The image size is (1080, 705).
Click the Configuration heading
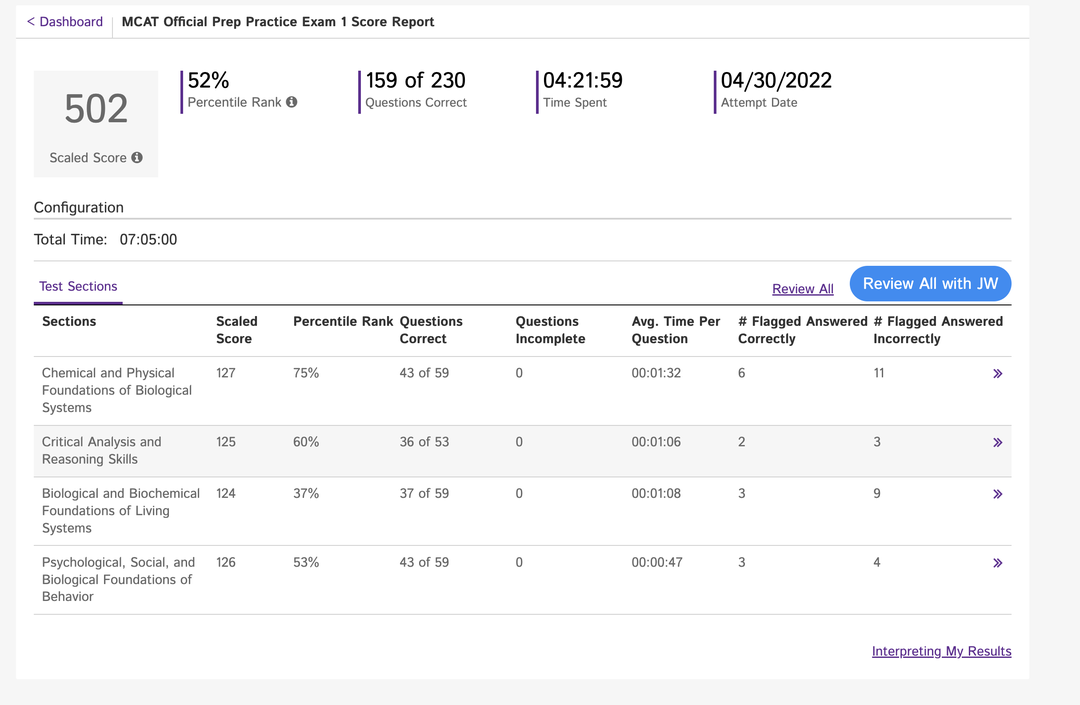79,207
